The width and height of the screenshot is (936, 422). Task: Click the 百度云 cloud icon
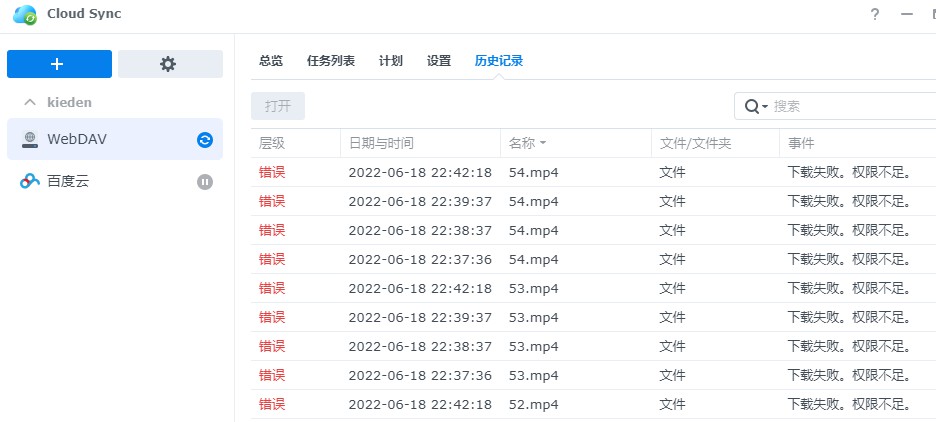[x=30, y=181]
